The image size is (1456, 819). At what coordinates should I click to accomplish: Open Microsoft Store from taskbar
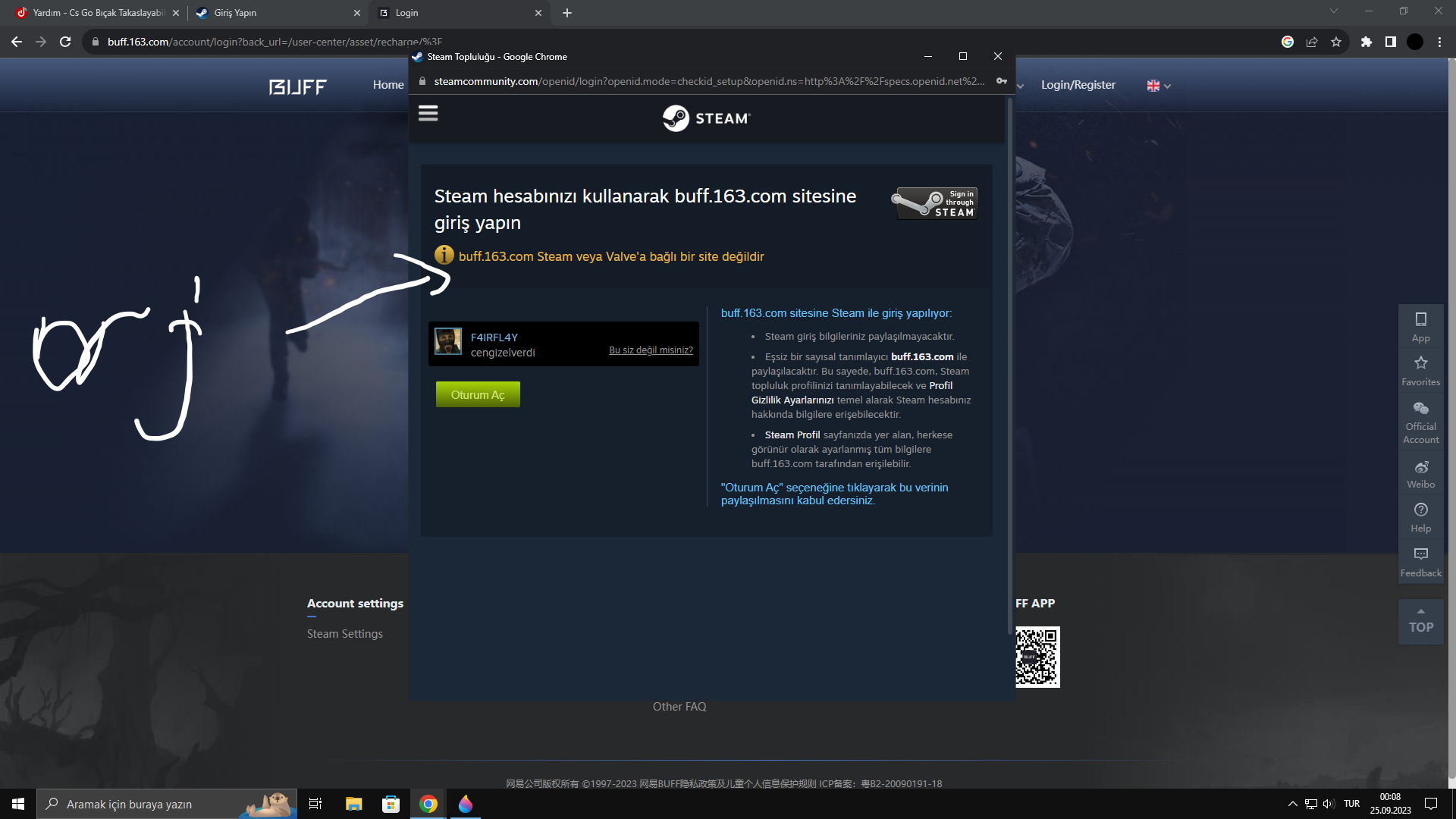pyautogui.click(x=391, y=804)
